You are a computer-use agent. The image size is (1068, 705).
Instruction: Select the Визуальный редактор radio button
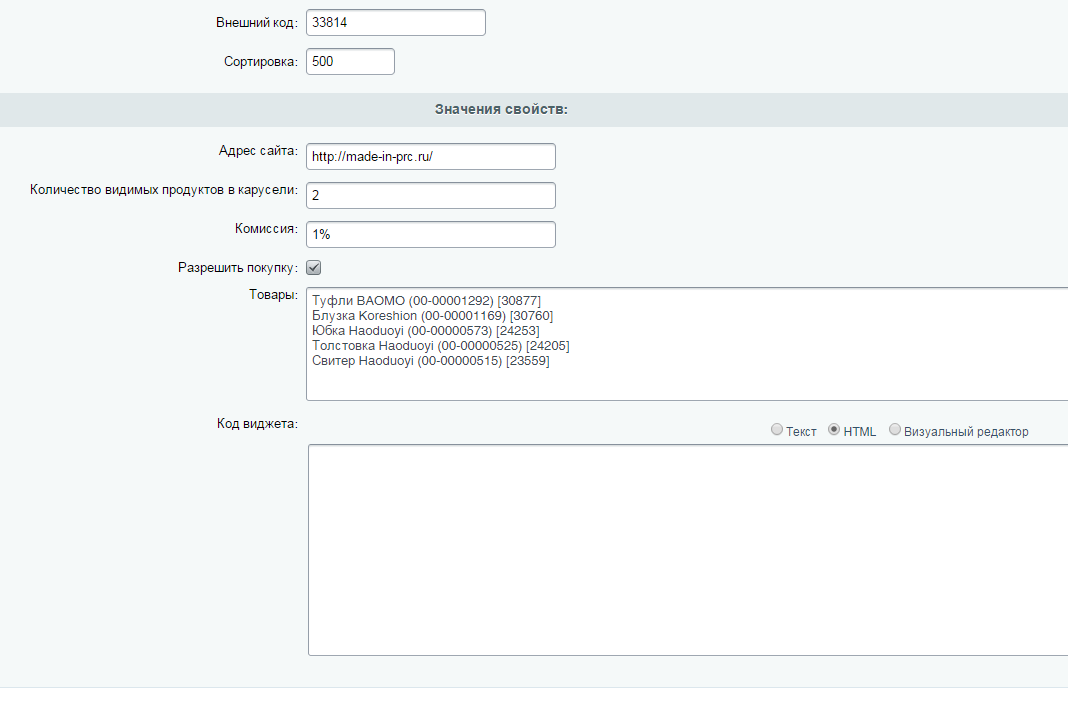click(894, 430)
